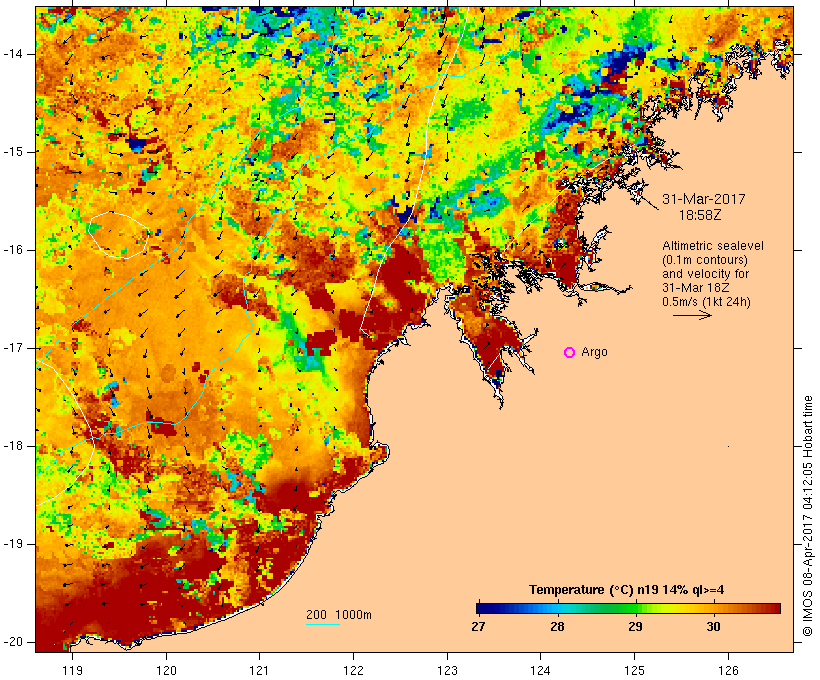Viewport: 820px width, 680px height.
Task: Click the '27' color bar tick label
Action: [478, 627]
